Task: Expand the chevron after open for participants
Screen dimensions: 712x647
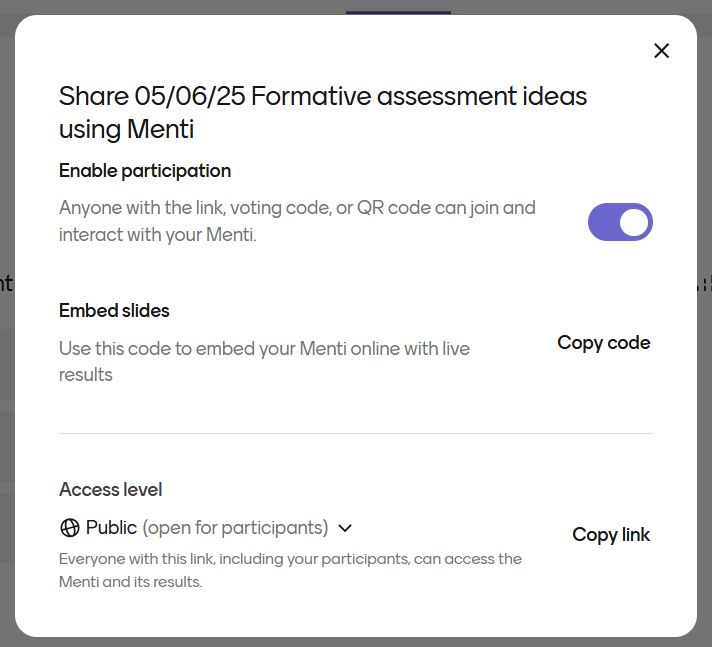Action: tap(345, 528)
